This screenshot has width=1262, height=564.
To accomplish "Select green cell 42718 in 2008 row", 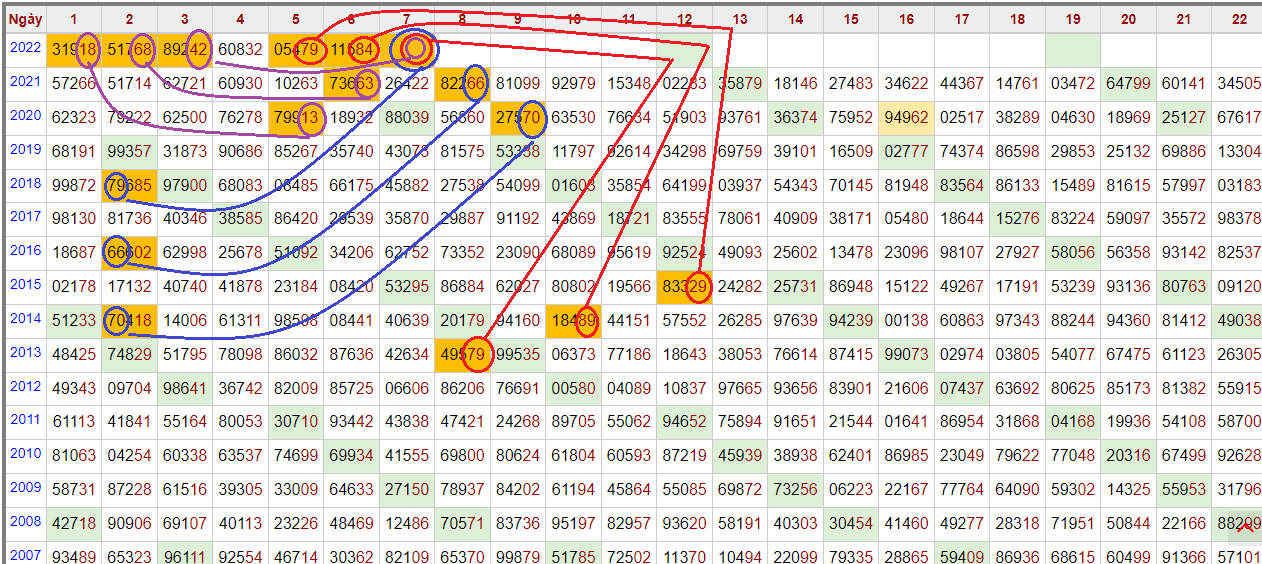I will [74, 523].
